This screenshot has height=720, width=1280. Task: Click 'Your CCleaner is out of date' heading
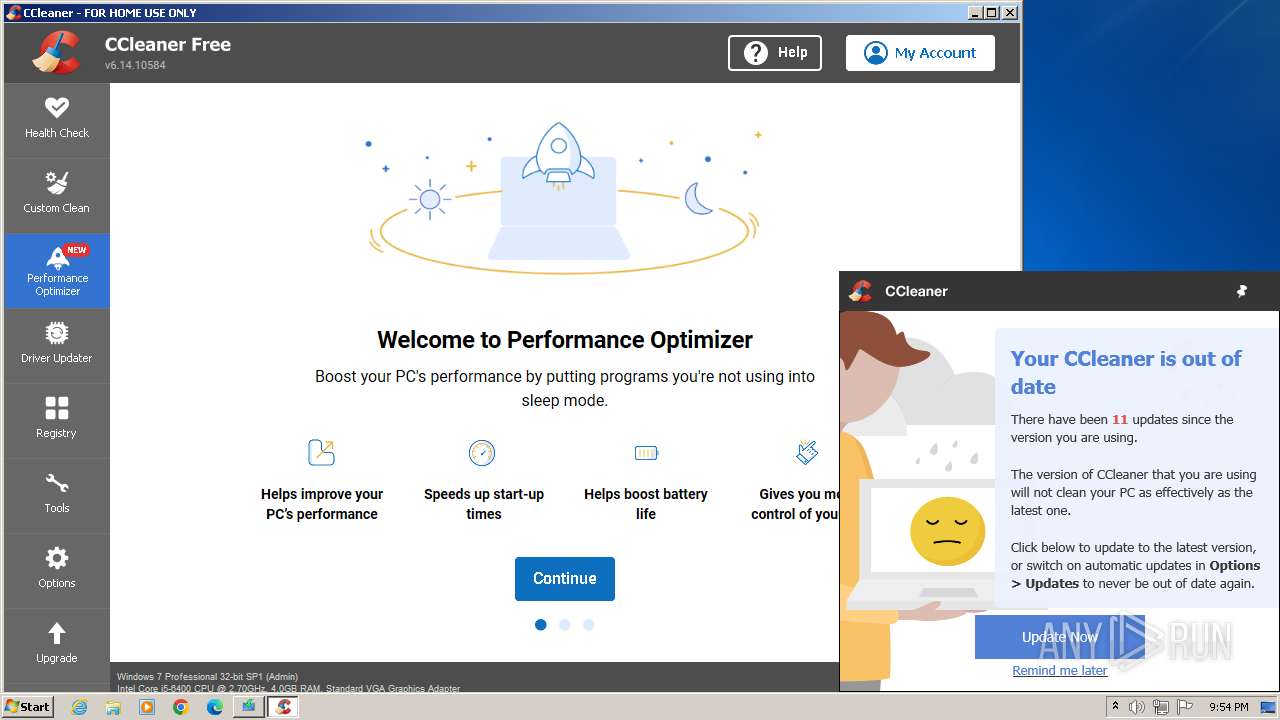click(1126, 373)
